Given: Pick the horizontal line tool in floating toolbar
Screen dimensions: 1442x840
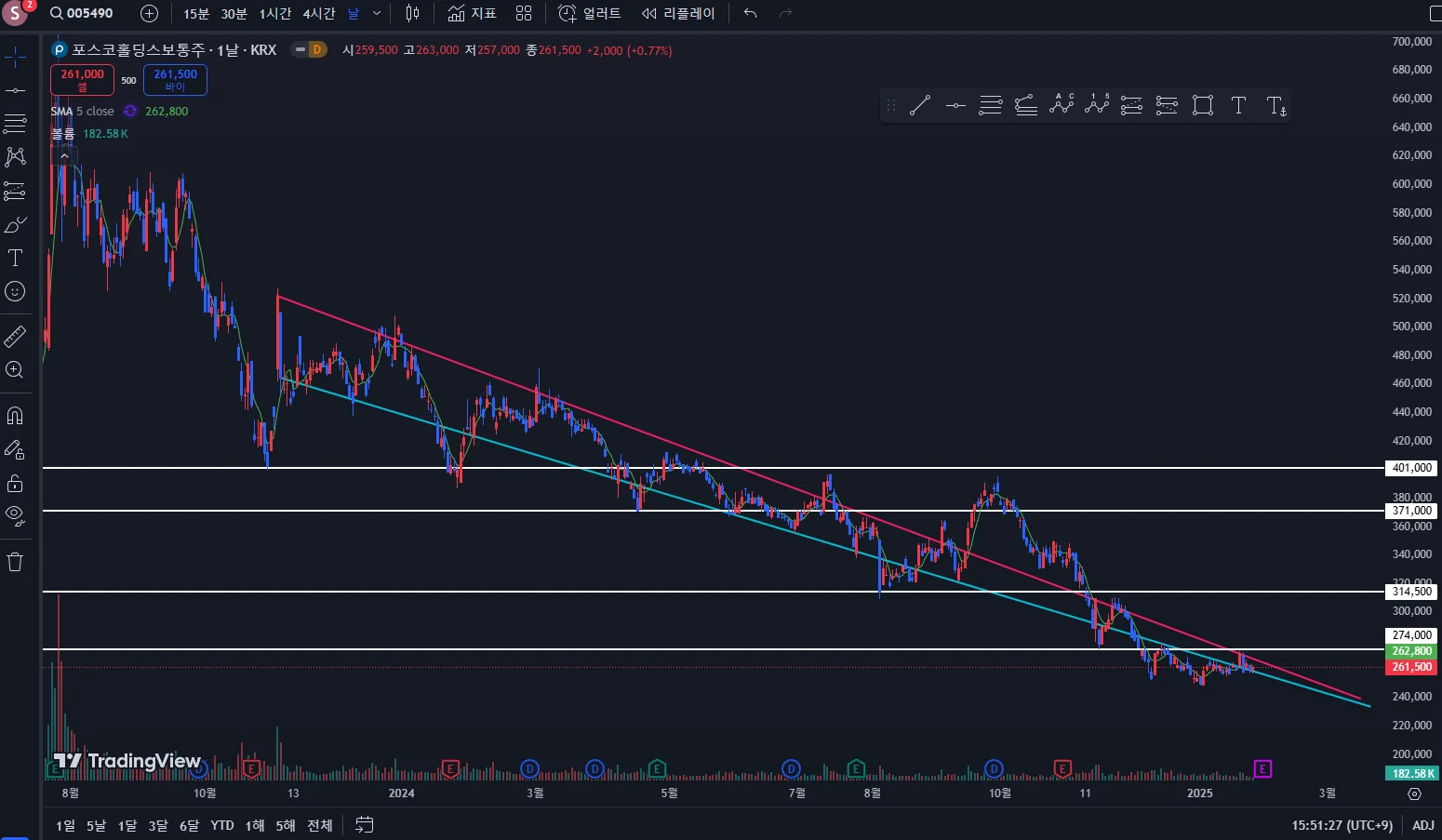Looking at the screenshot, I should 955,106.
